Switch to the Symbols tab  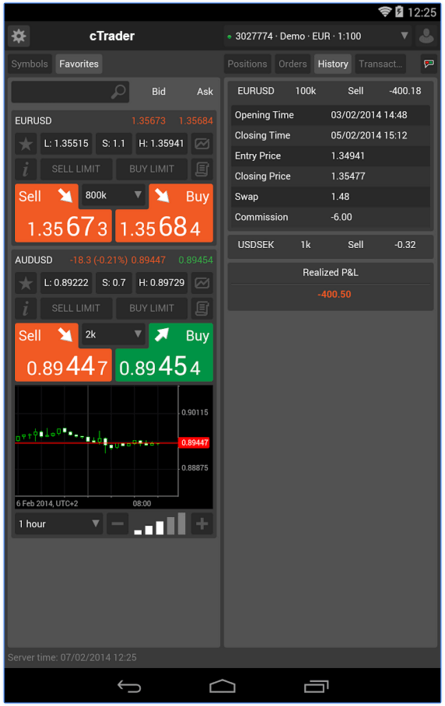(30, 64)
